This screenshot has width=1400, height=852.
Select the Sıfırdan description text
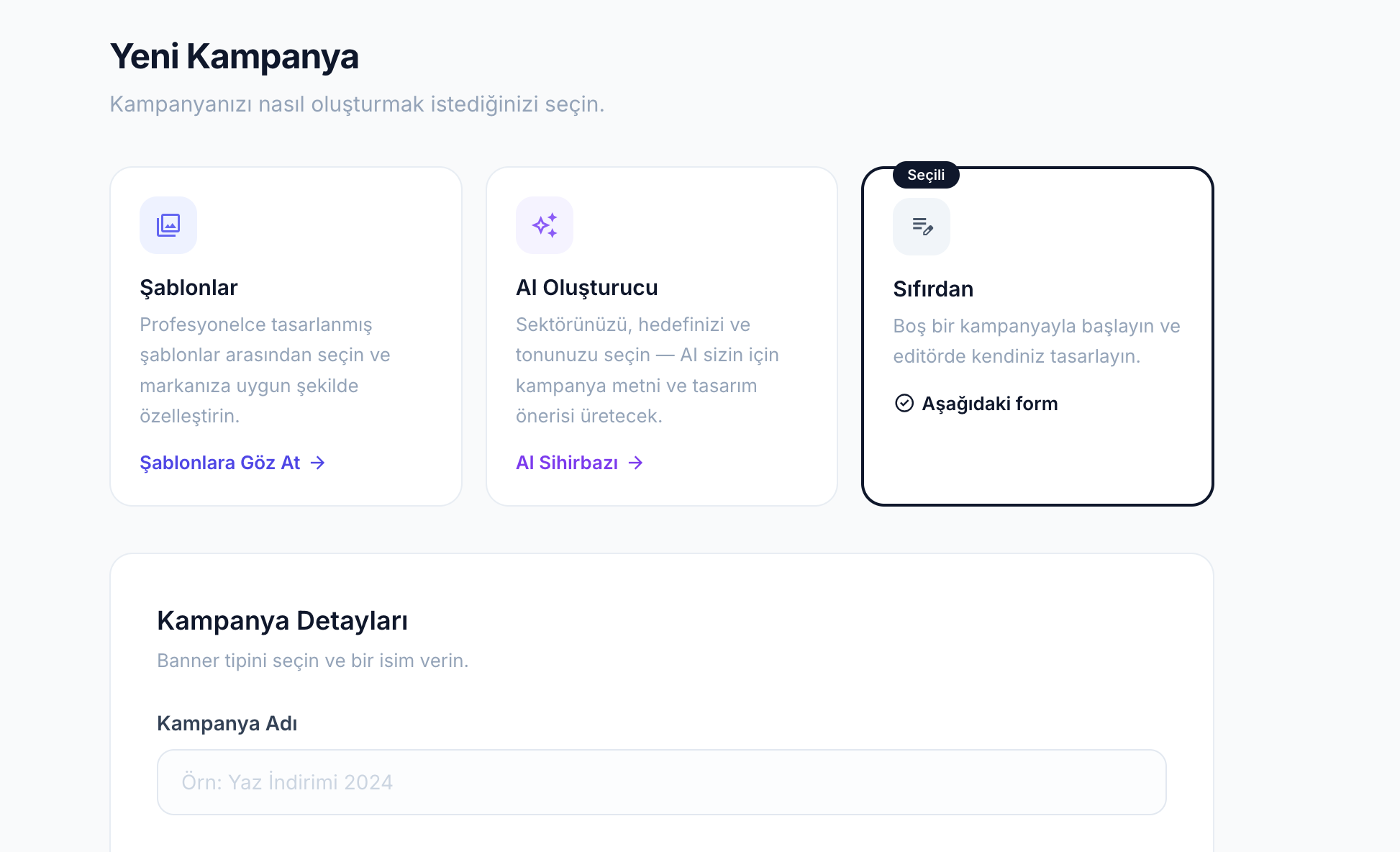1036,341
